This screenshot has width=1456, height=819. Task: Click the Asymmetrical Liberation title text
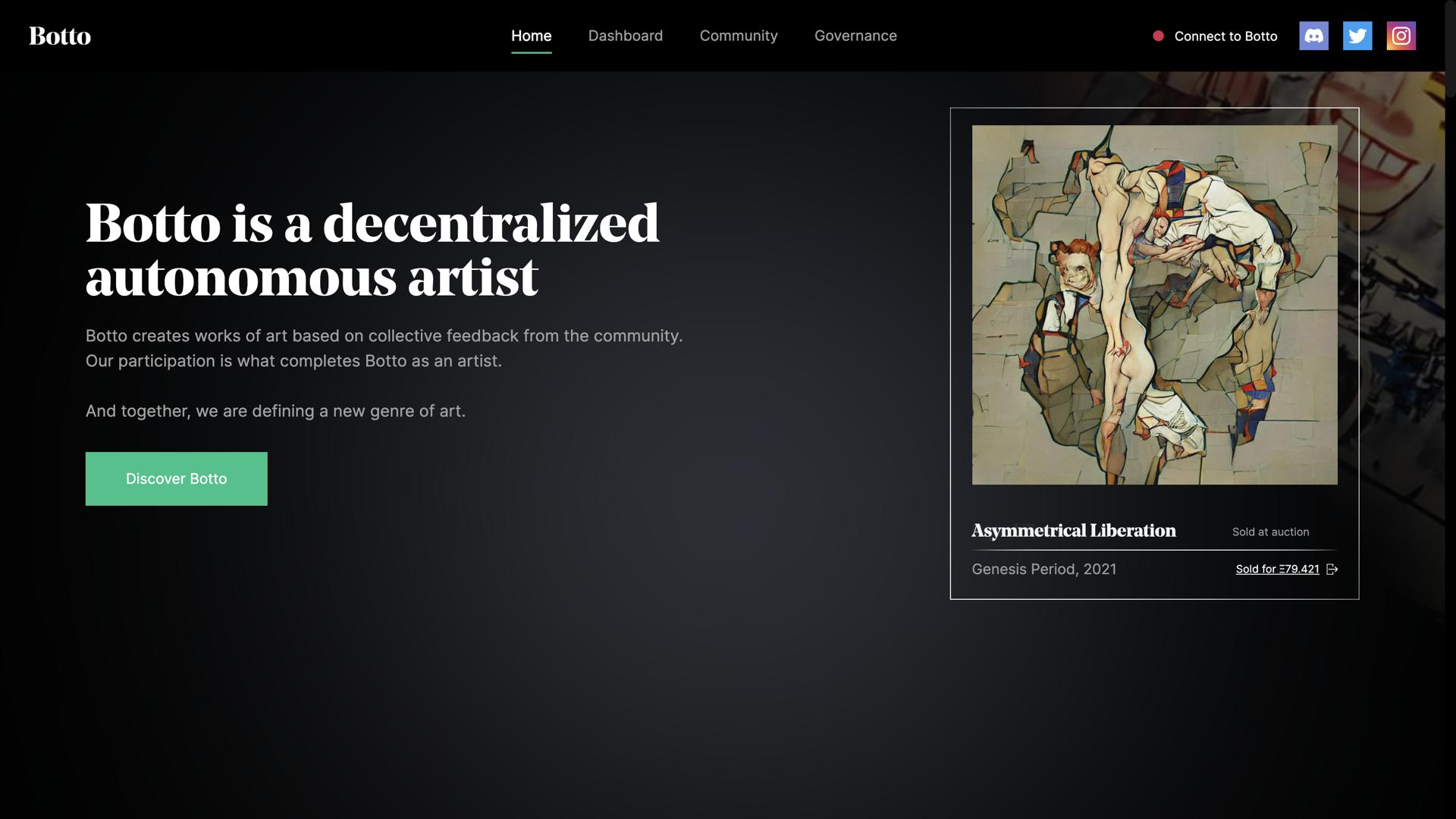coord(1073,531)
